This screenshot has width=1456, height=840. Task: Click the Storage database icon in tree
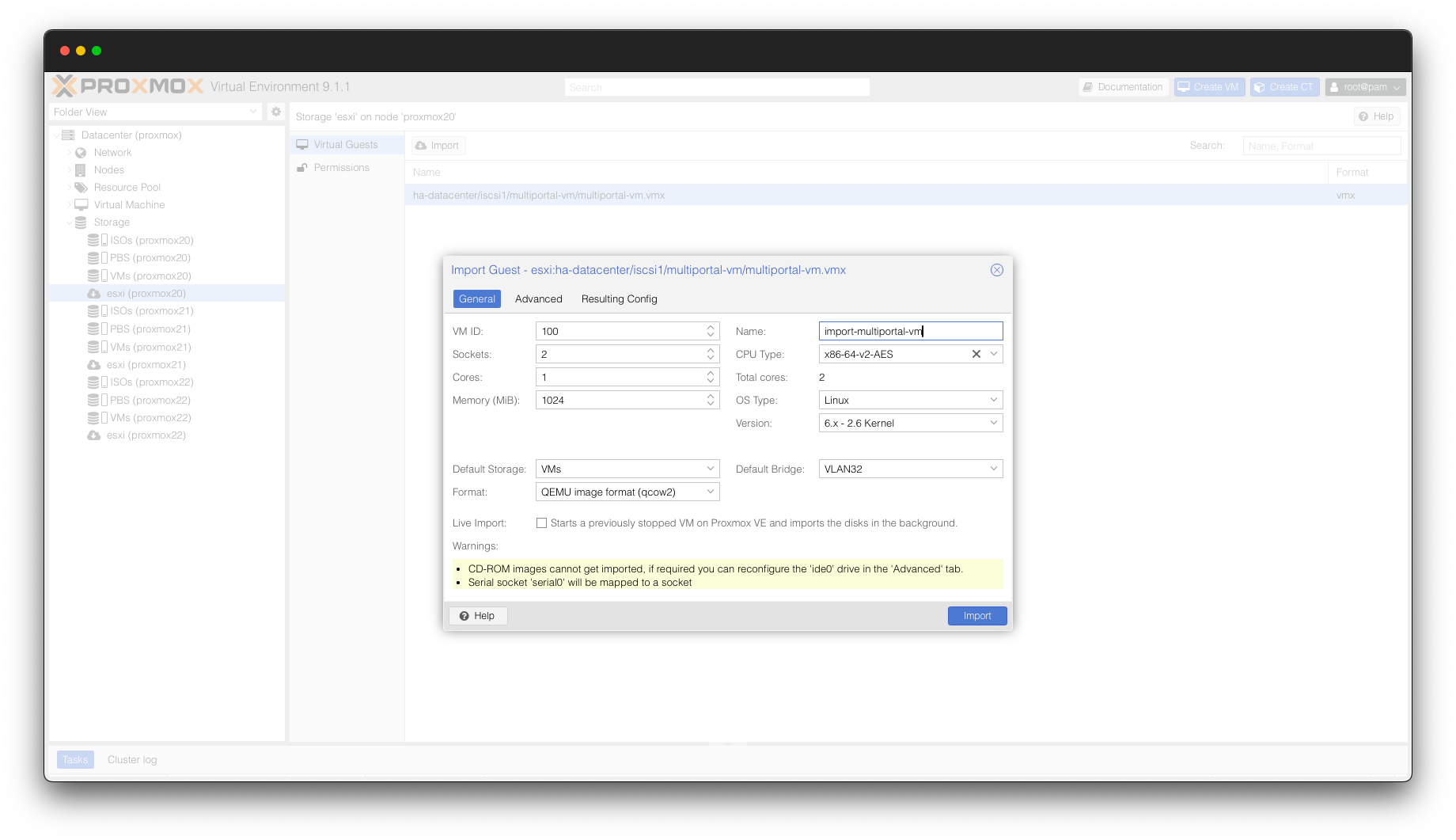tap(81, 222)
